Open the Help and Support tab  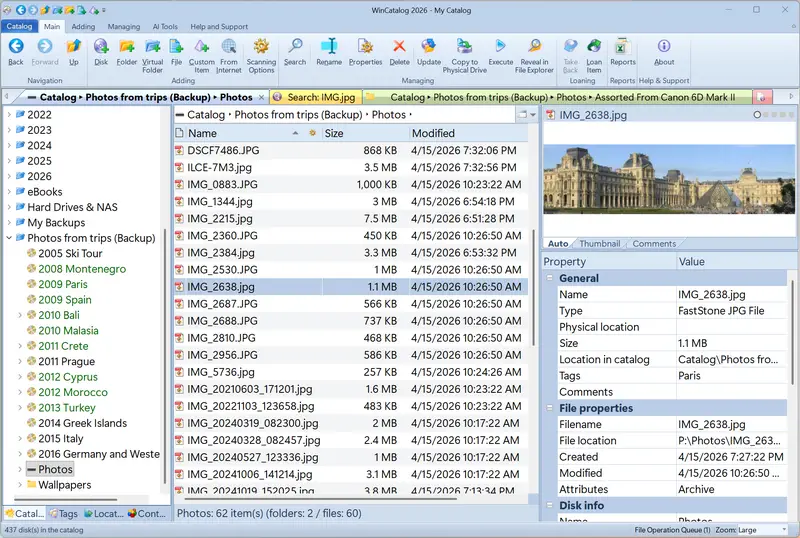point(219,27)
